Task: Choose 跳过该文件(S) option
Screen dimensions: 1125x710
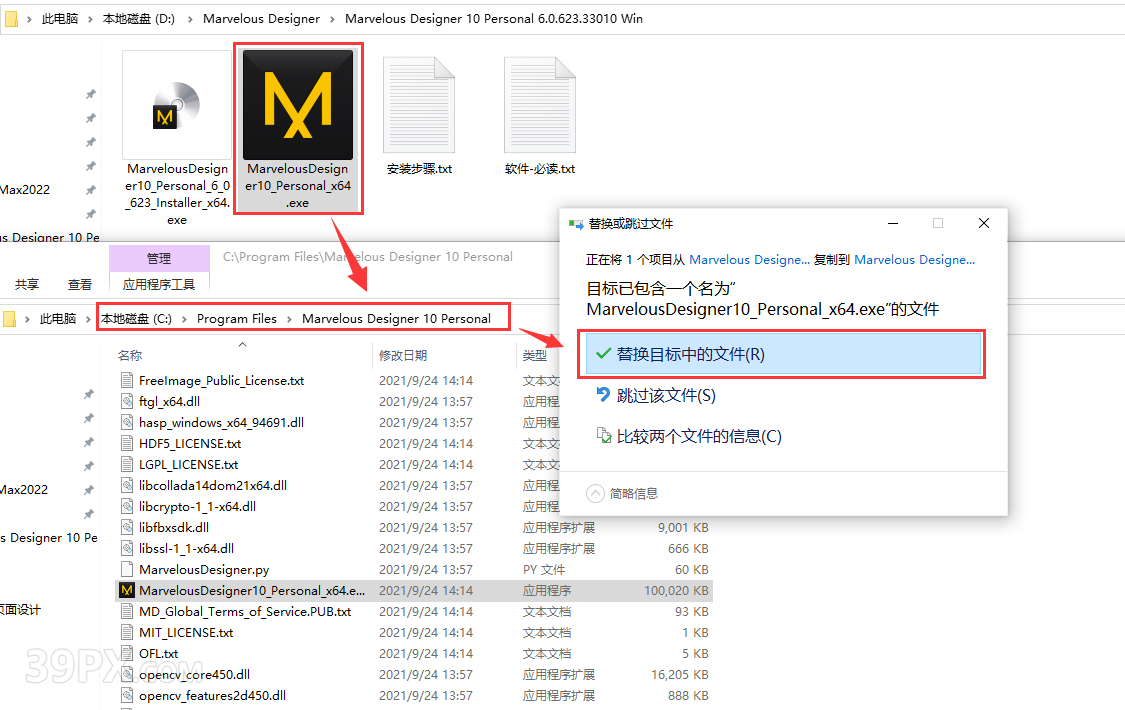Action: point(656,395)
